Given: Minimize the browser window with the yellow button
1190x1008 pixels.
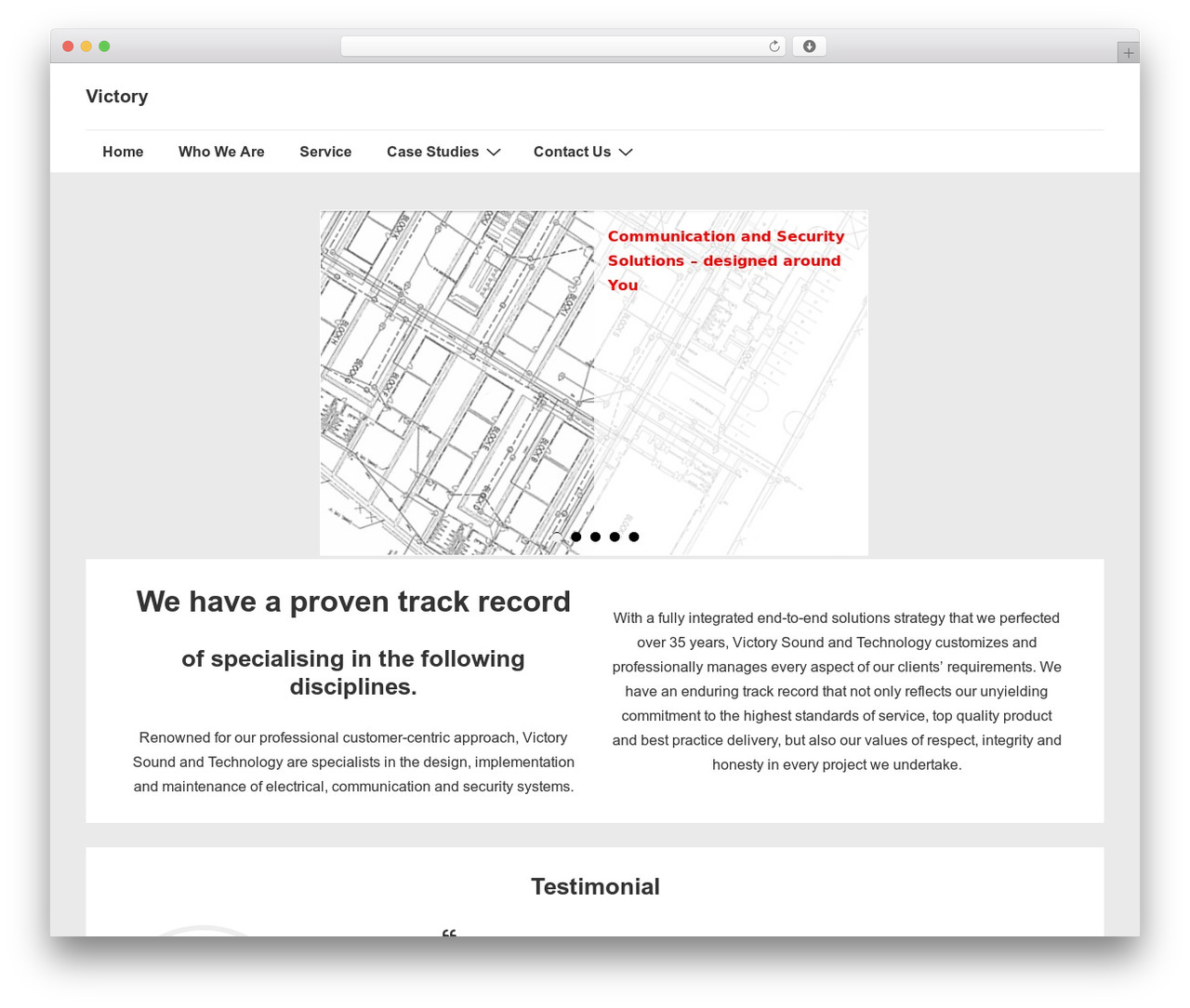Looking at the screenshot, I should [x=86, y=46].
